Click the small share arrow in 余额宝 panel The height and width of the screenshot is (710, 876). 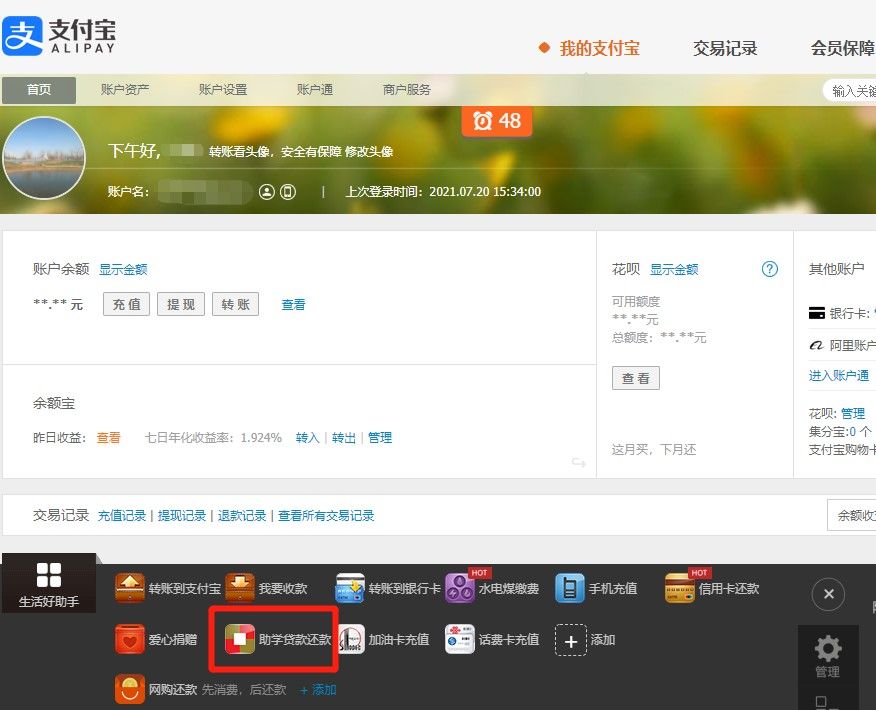(x=579, y=463)
